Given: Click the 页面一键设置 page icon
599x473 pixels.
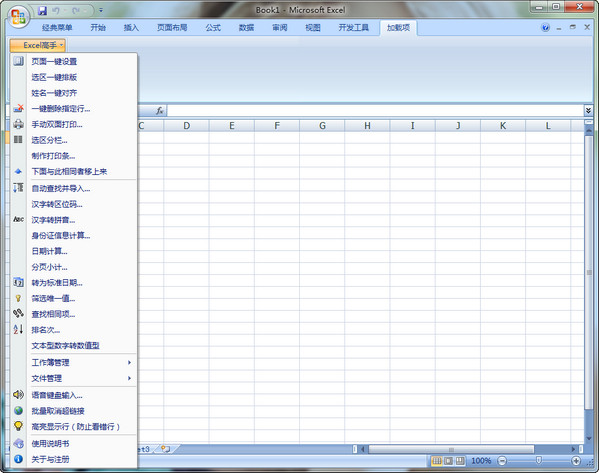Looking at the screenshot, I should [x=18, y=61].
